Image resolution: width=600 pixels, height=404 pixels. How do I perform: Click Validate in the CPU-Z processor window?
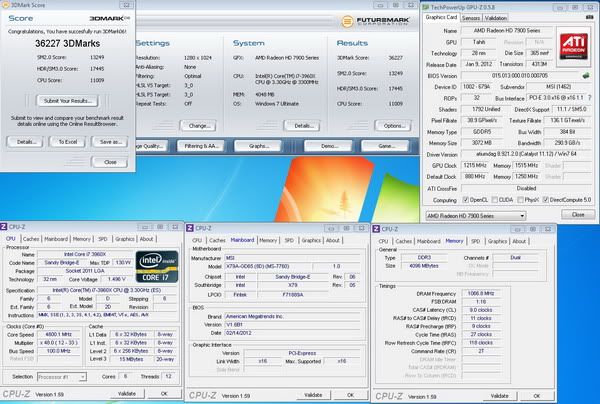coord(127,393)
